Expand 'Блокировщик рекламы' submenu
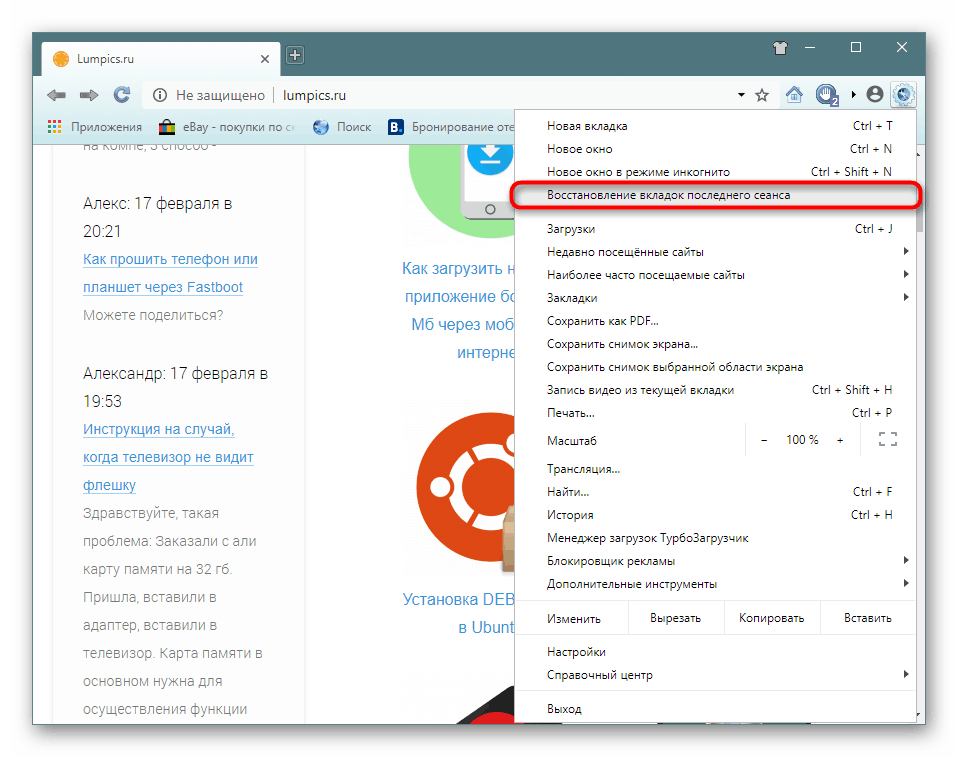Screen dimensions: 958x757 coord(715,561)
